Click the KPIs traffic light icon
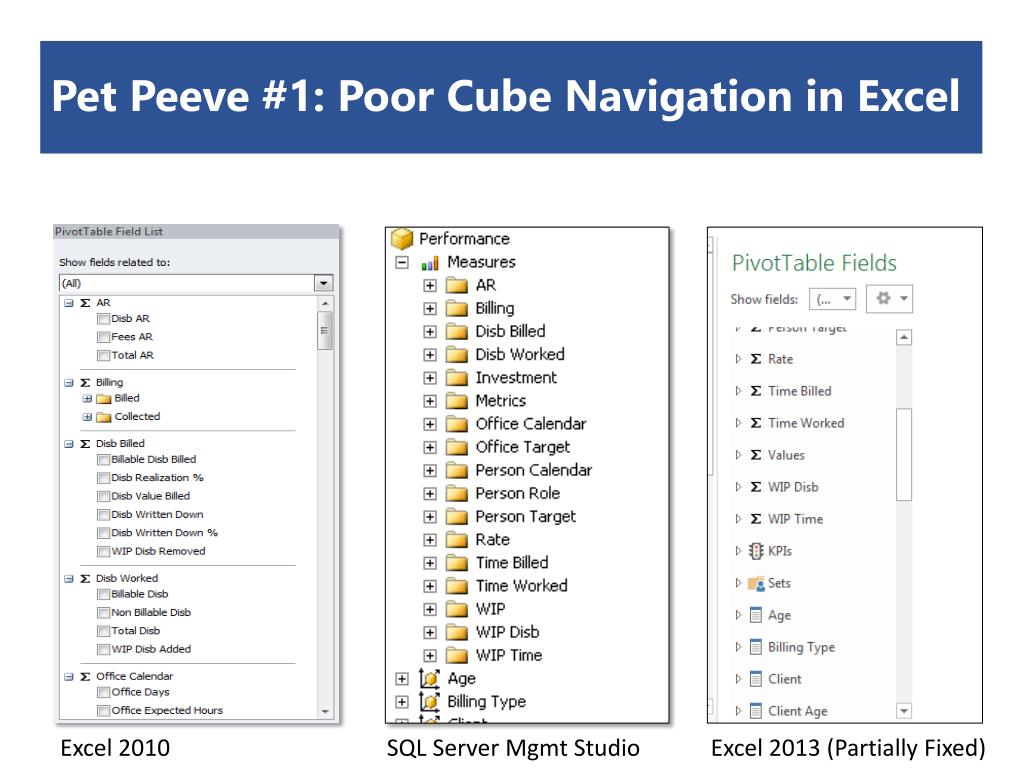This screenshot has width=1024, height=768. tap(756, 551)
